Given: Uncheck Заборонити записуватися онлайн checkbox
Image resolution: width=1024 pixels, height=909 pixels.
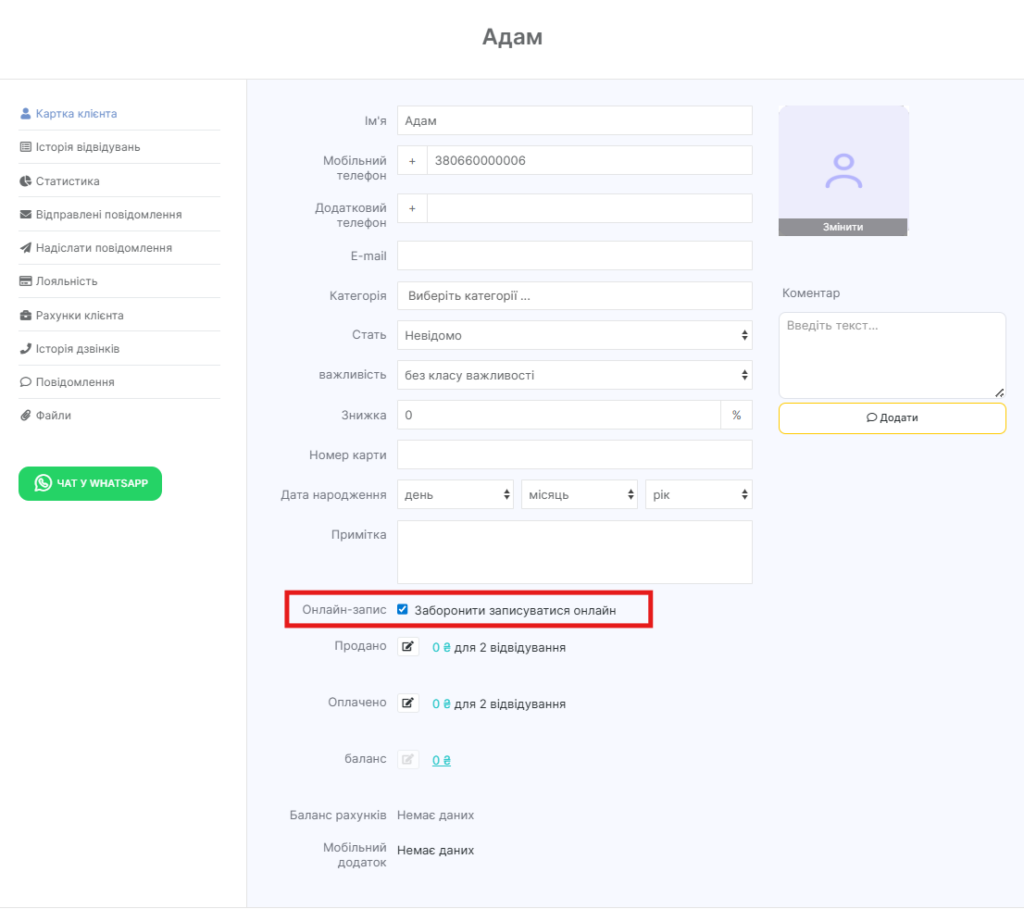Looking at the screenshot, I should pyautogui.click(x=402, y=609).
